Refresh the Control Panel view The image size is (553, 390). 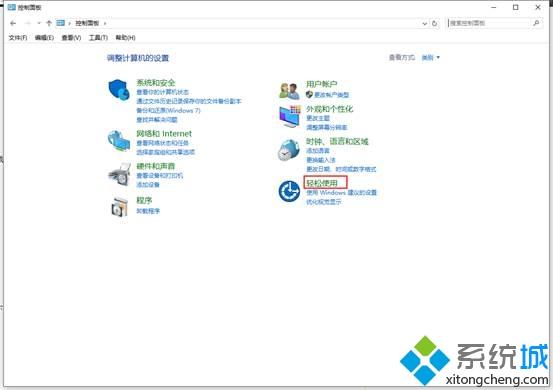[434, 23]
